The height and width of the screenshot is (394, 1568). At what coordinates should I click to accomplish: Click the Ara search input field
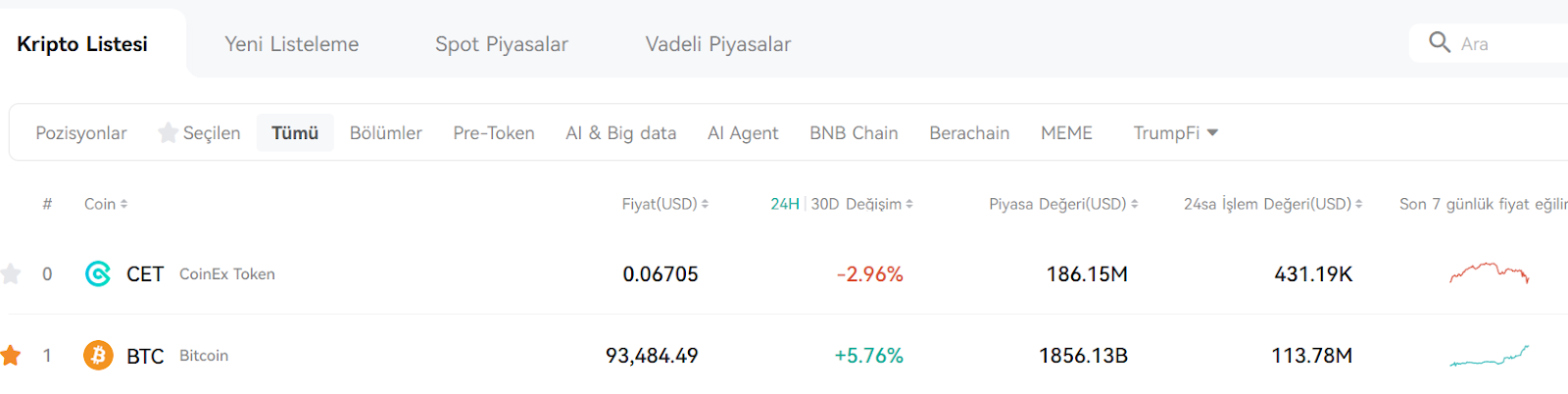[x=1509, y=43]
